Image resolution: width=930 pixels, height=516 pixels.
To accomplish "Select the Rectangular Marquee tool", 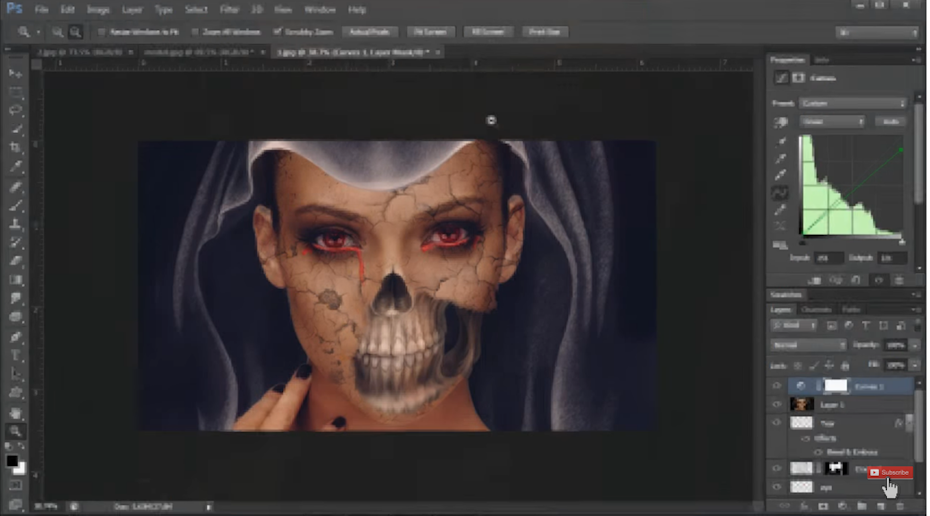I will [x=15, y=92].
